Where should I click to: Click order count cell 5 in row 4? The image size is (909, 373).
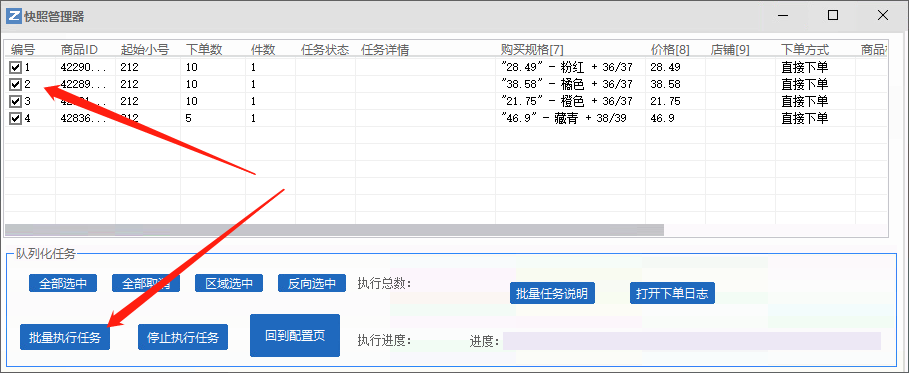point(189,118)
